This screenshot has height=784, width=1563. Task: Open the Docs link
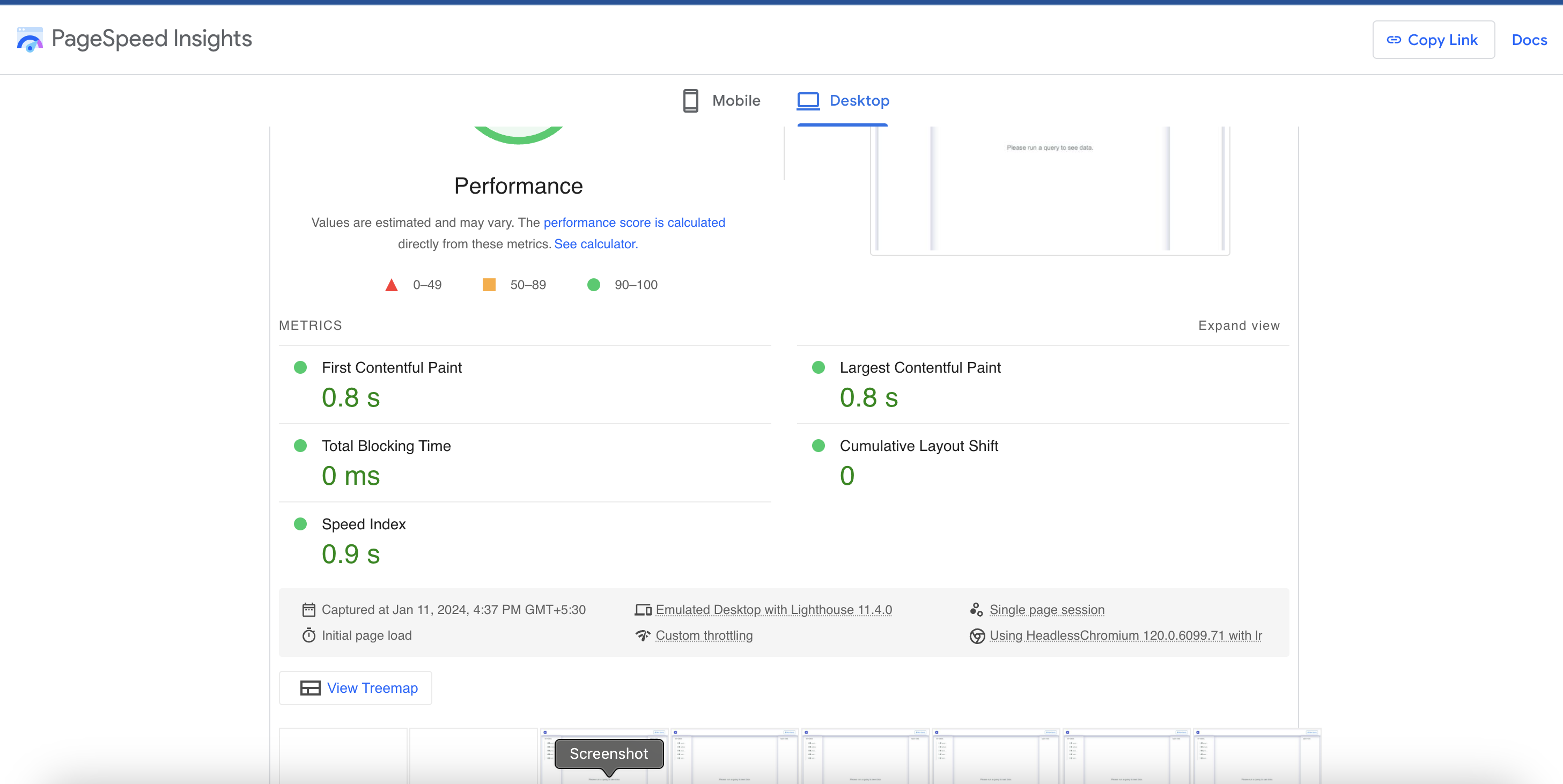point(1529,40)
